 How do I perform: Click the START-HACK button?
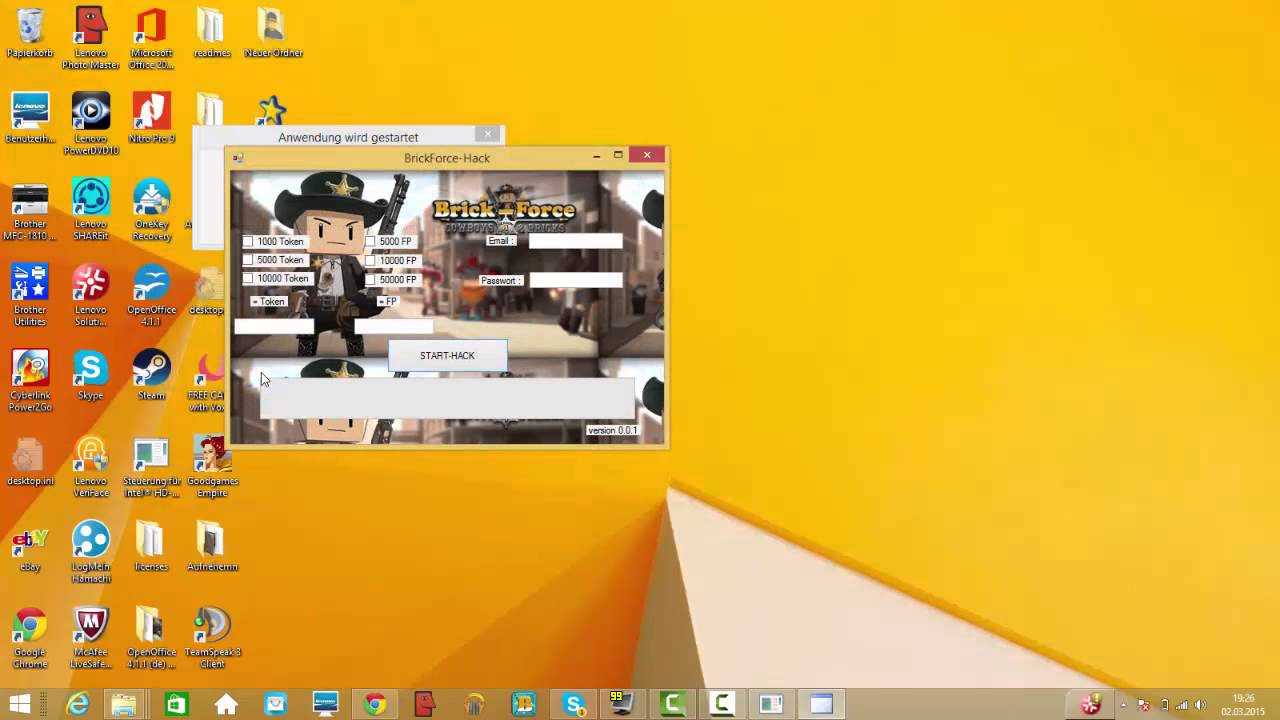pyautogui.click(x=447, y=356)
